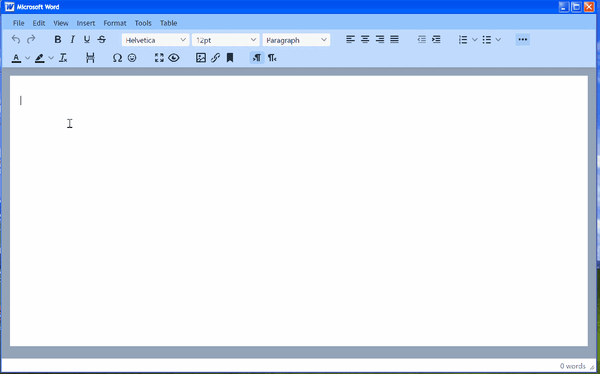The image size is (600, 374).
Task: Show more toolbar options with ellipsis button
Action: point(523,39)
